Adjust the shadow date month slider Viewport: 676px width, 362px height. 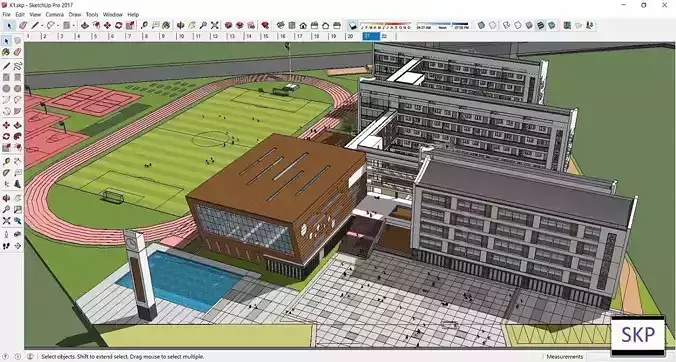(x=385, y=25)
